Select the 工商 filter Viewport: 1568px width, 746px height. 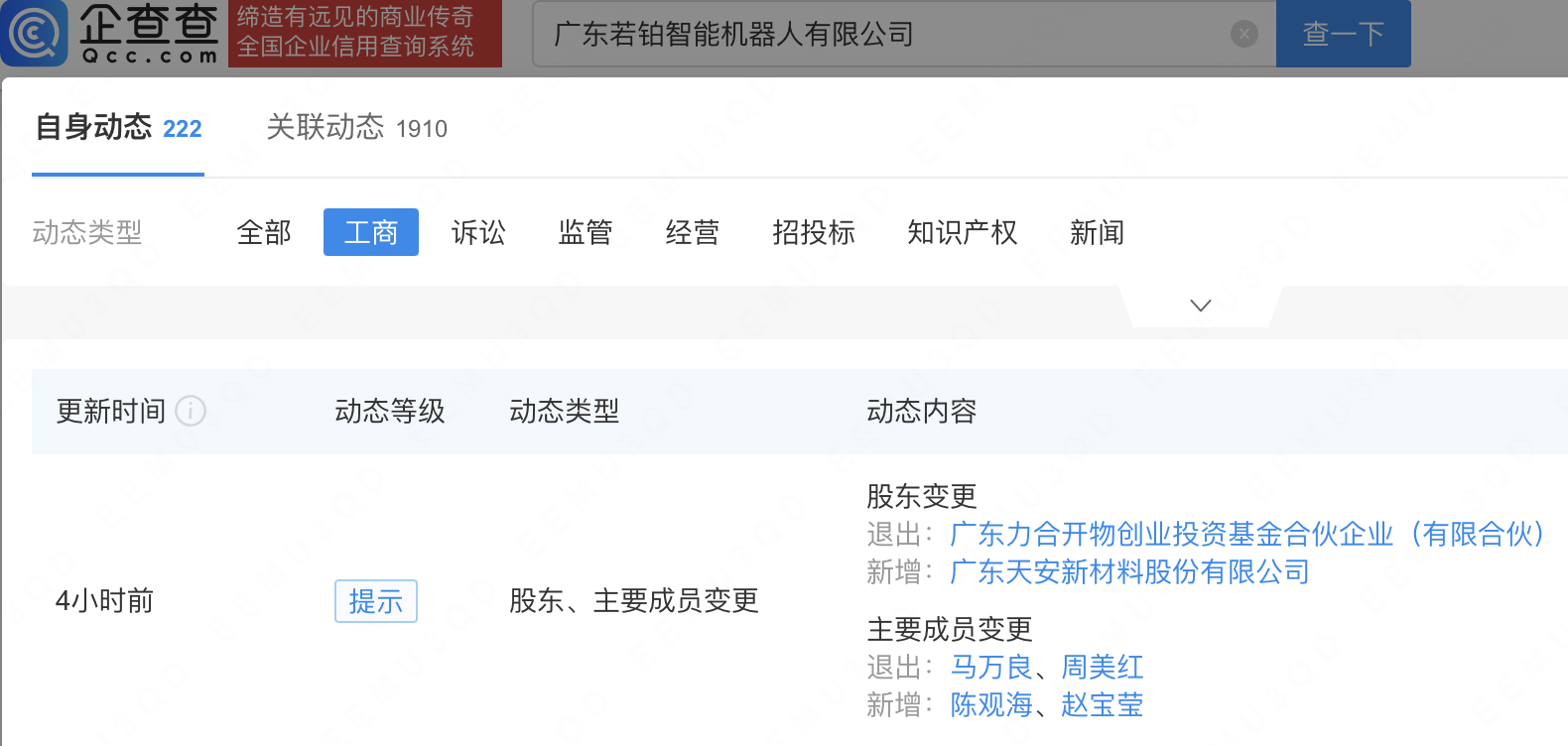point(371,232)
